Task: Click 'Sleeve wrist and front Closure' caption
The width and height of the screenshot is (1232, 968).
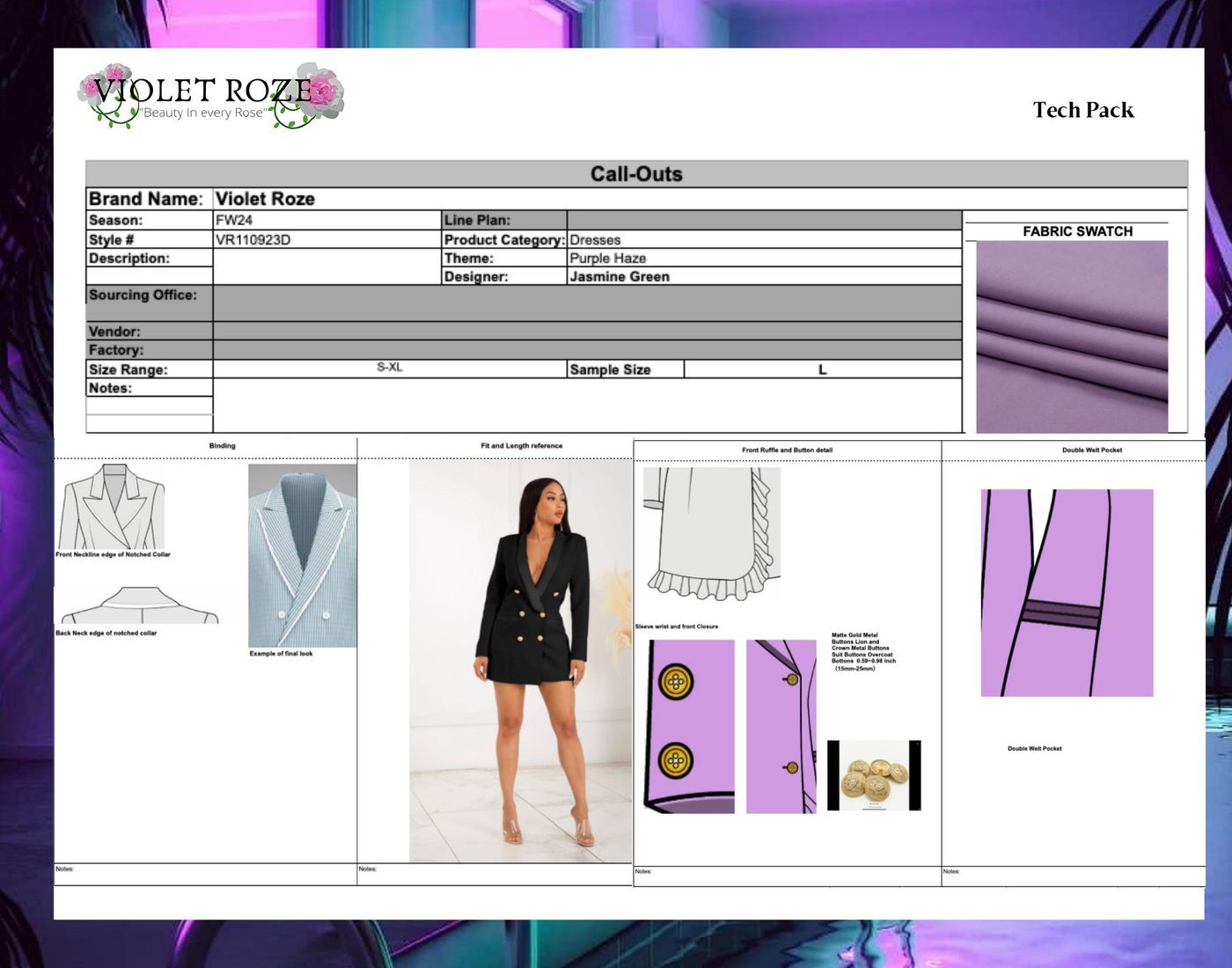Action: (x=677, y=627)
